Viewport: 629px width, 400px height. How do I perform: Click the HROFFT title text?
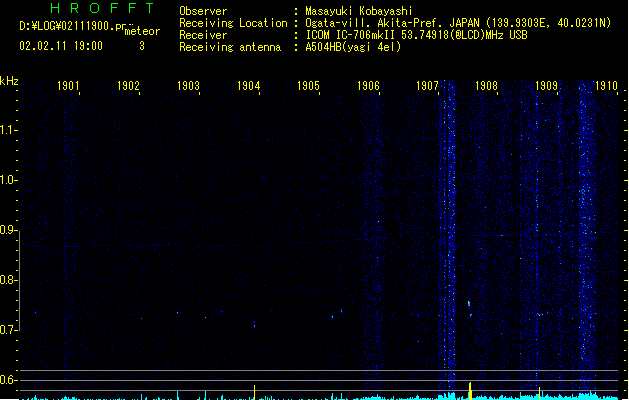(x=102, y=8)
